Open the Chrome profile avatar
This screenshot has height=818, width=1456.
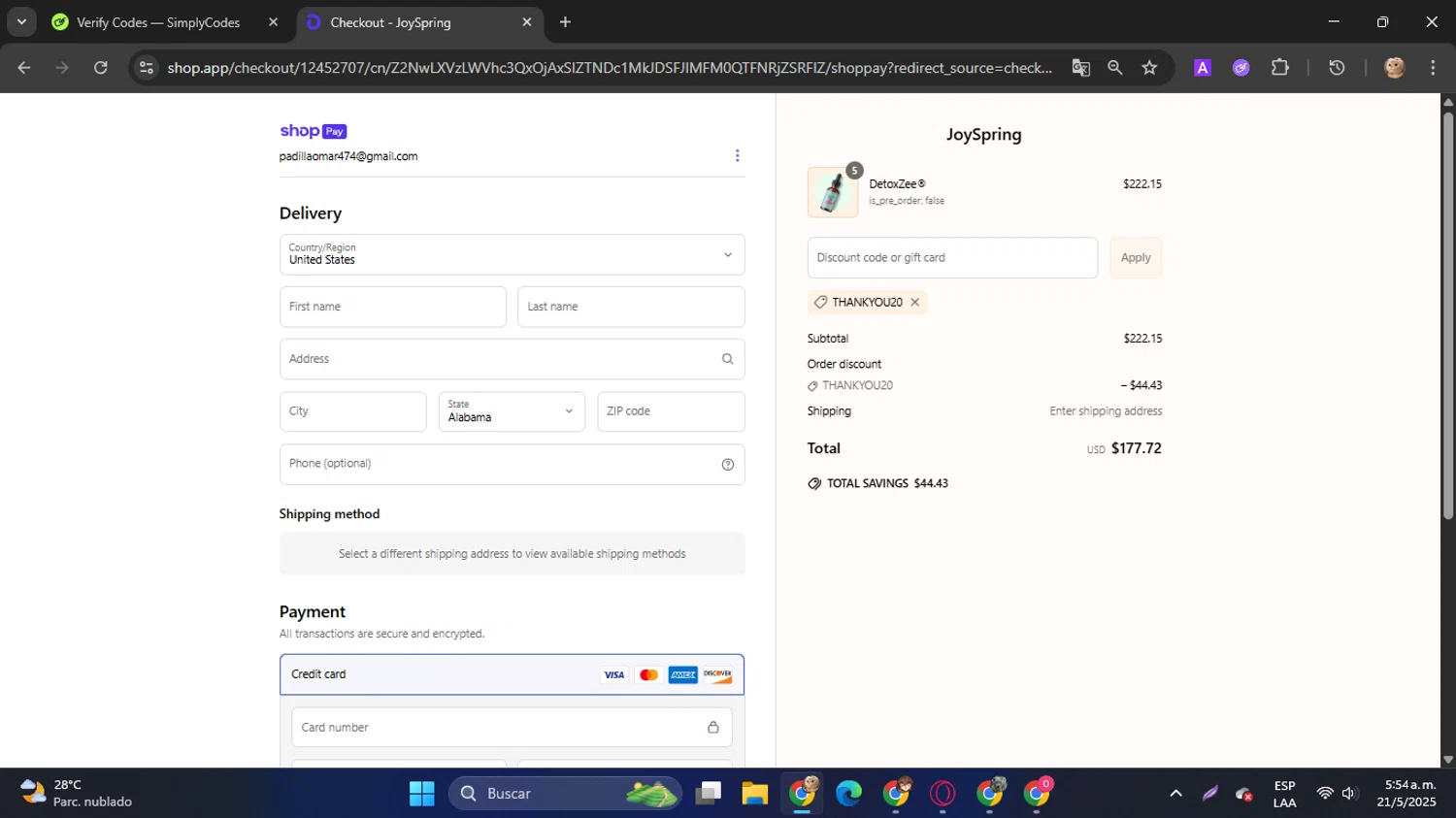(x=1395, y=68)
